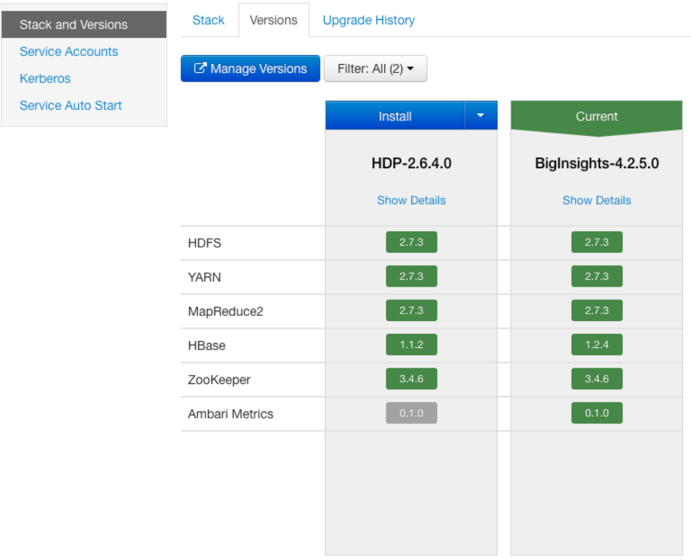Click HBase 1.2.4 version badge

point(597,345)
